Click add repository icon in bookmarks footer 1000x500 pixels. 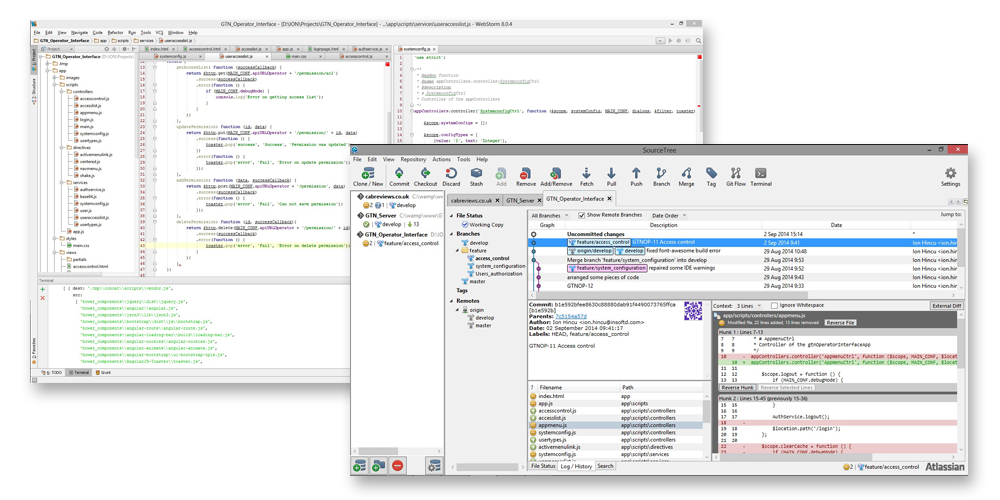click(359, 466)
